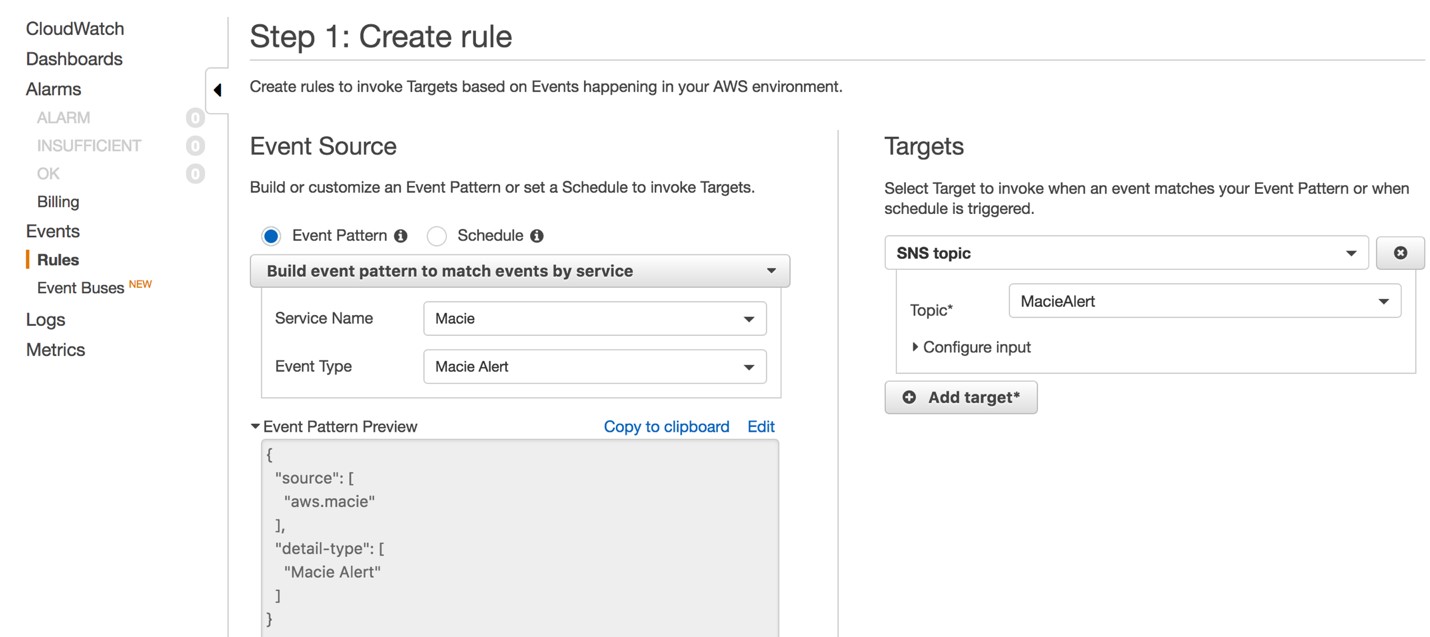This screenshot has width=1430, height=637.
Task: Click the ALARM count badge
Action: pos(195,118)
